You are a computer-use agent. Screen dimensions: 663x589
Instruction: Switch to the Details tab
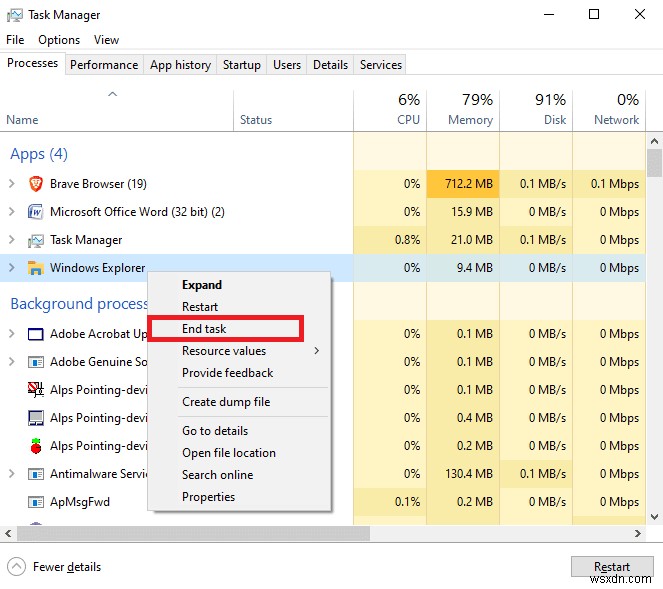point(330,65)
